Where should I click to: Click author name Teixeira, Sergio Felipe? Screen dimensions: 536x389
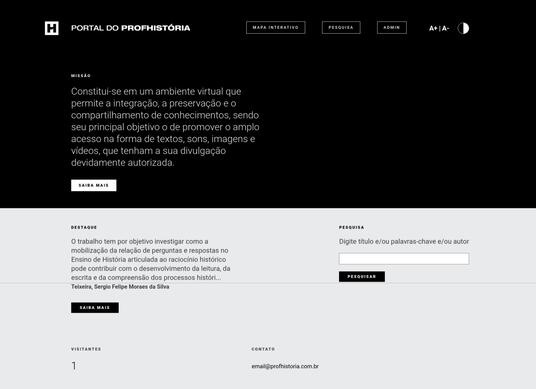tap(120, 287)
